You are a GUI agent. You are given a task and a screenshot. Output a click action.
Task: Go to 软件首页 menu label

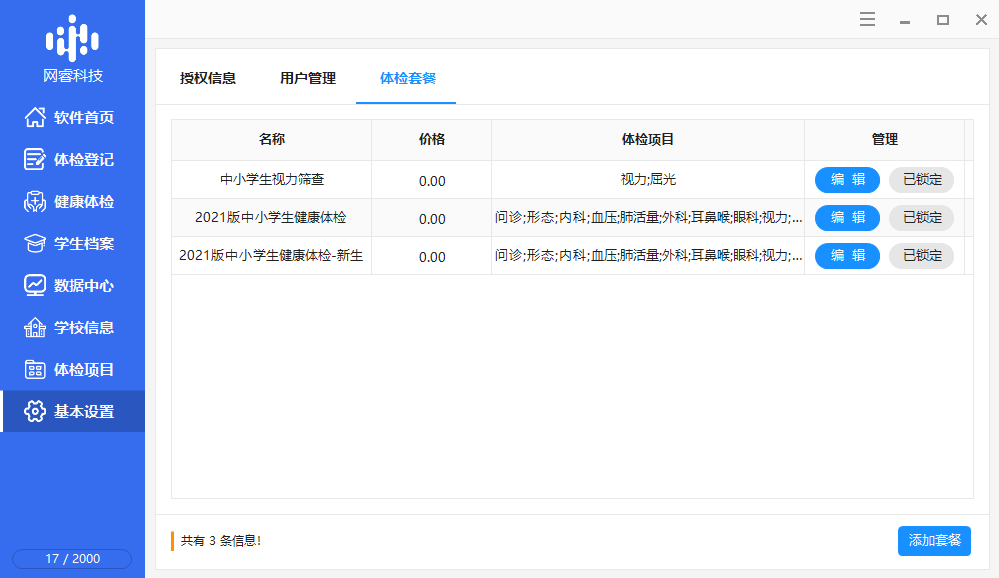[84, 117]
